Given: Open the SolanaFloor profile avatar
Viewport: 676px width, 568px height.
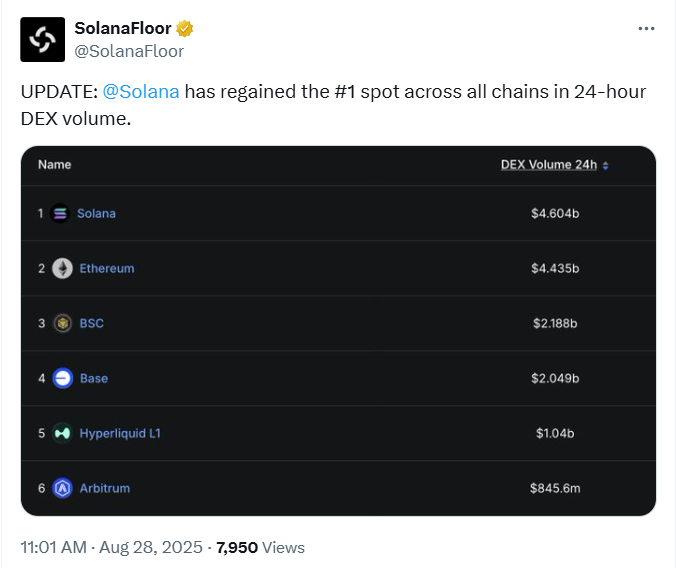Looking at the screenshot, I should [43, 40].
